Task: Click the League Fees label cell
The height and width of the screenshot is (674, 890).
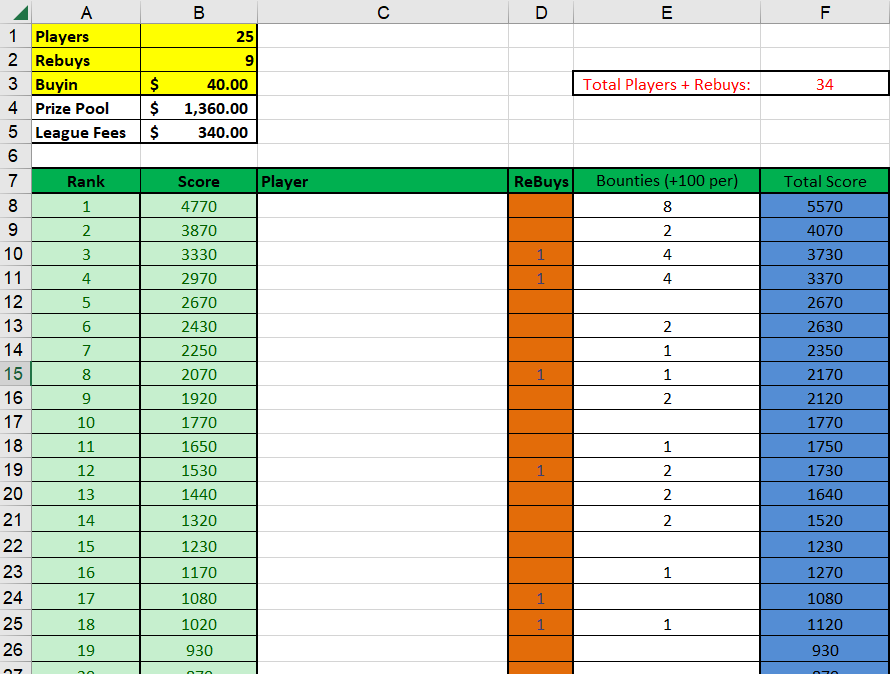Action: tap(86, 132)
